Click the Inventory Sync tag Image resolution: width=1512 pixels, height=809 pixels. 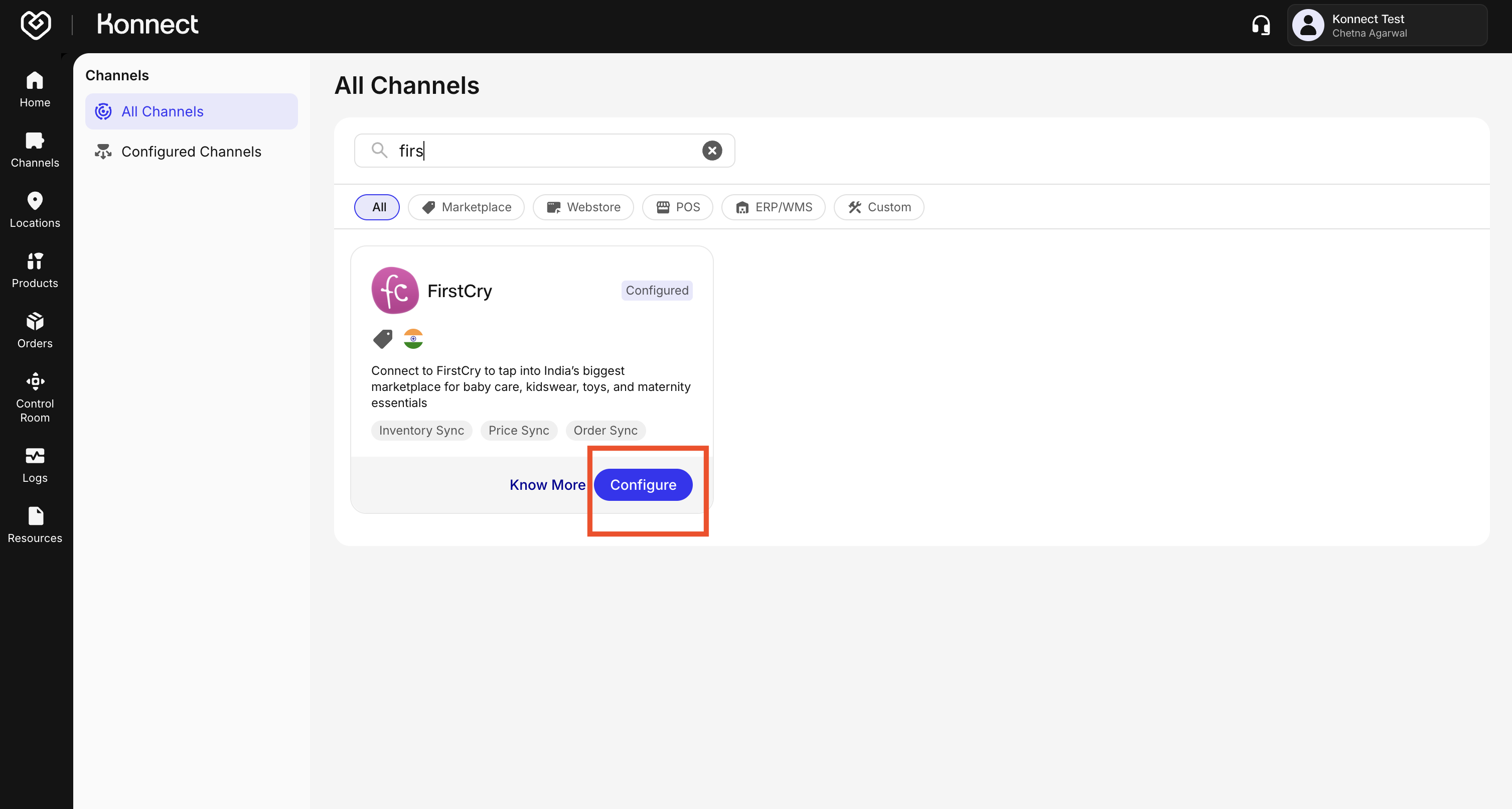pos(421,430)
